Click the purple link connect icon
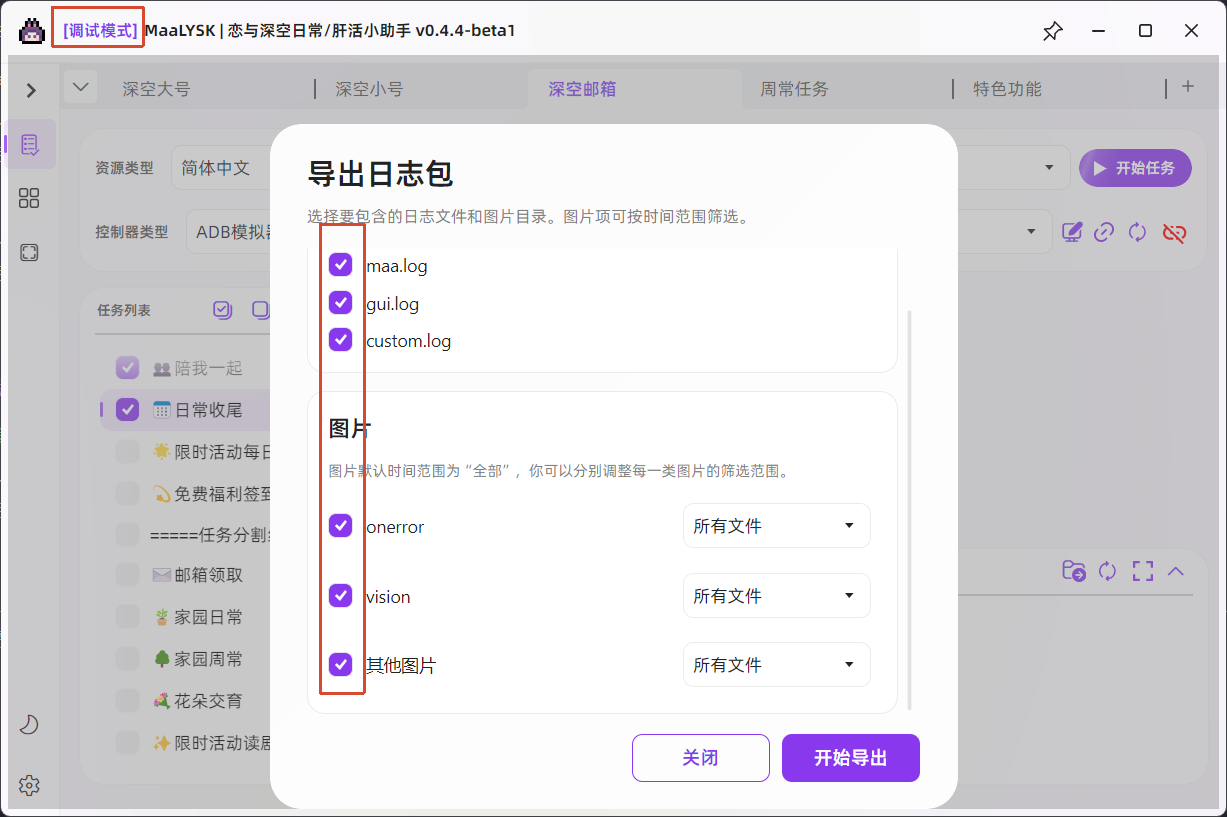1227x817 pixels. pos(1104,232)
